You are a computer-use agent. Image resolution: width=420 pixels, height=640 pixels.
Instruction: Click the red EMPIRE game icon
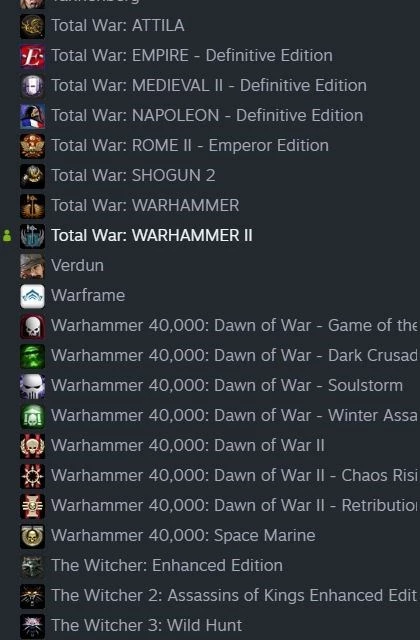[x=32, y=56]
